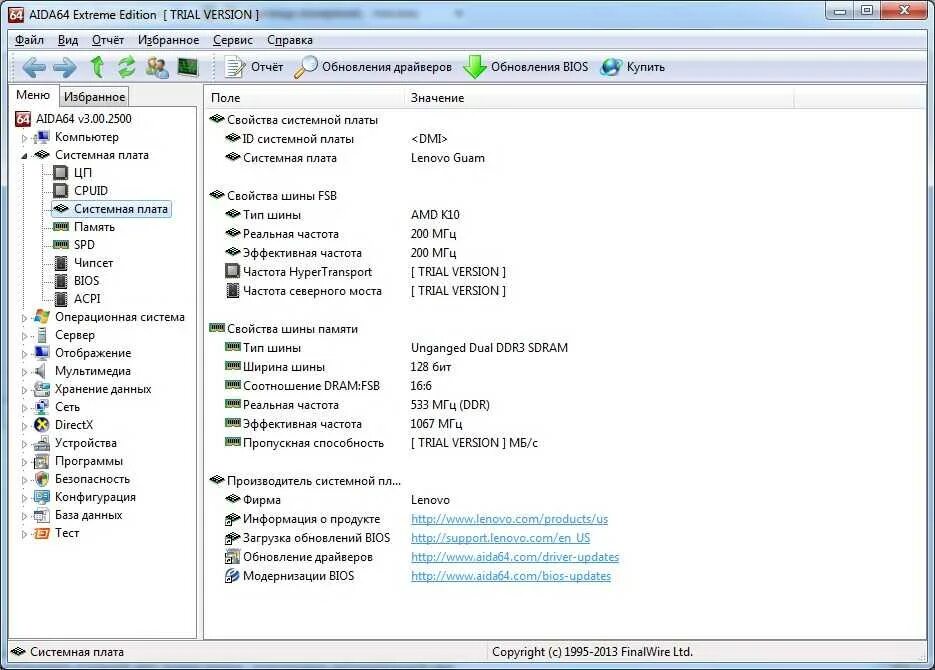Open the Файл menu
935x670 pixels.
29,40
